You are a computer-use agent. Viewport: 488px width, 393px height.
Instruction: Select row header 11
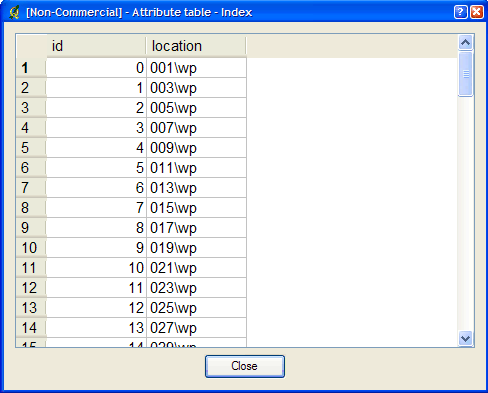pyautogui.click(x=31, y=268)
